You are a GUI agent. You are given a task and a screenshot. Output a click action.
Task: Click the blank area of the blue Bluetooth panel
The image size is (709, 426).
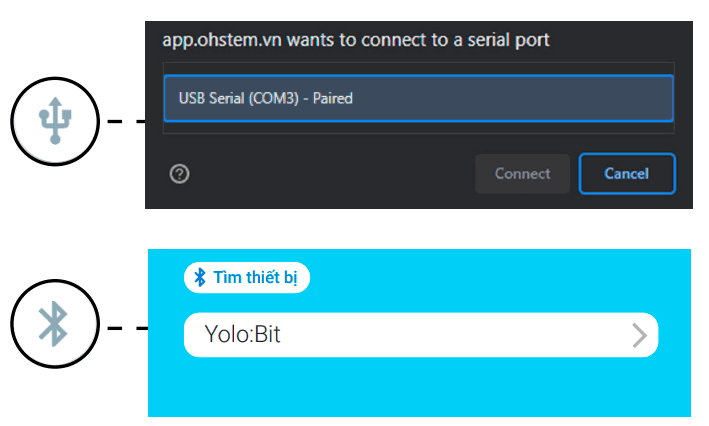pyautogui.click(x=420, y=388)
